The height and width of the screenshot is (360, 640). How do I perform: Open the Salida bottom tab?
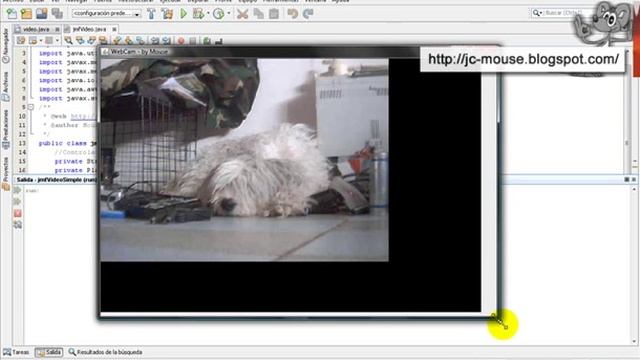point(49,352)
